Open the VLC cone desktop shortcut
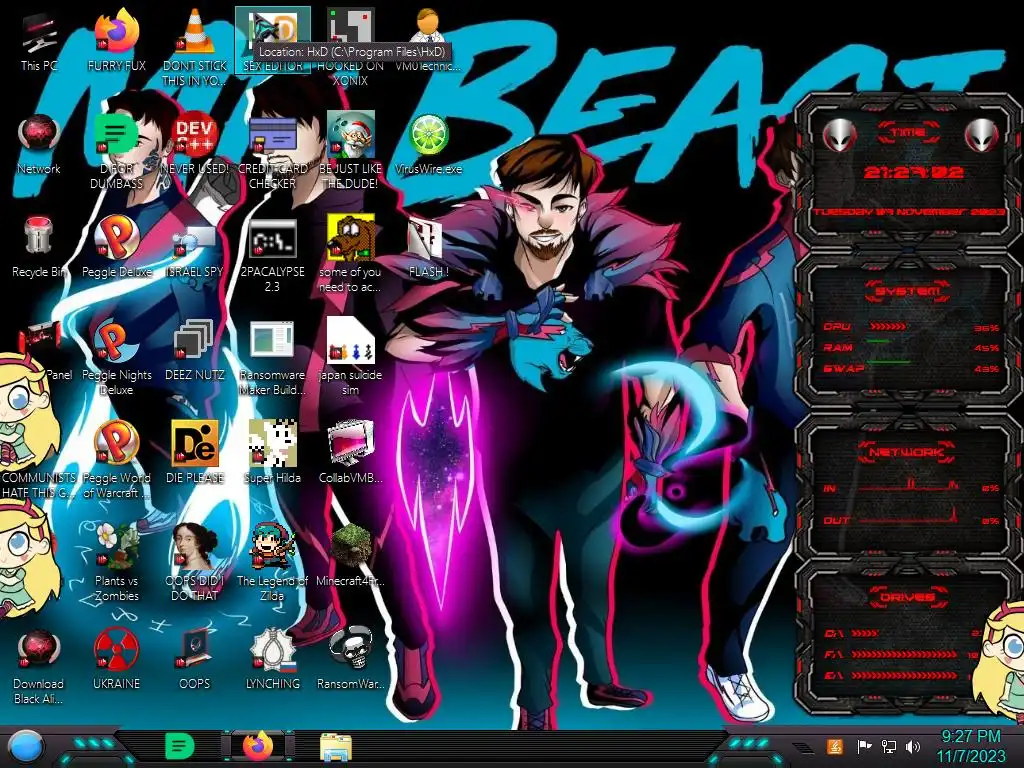Image resolution: width=1024 pixels, height=768 pixels. click(195, 46)
